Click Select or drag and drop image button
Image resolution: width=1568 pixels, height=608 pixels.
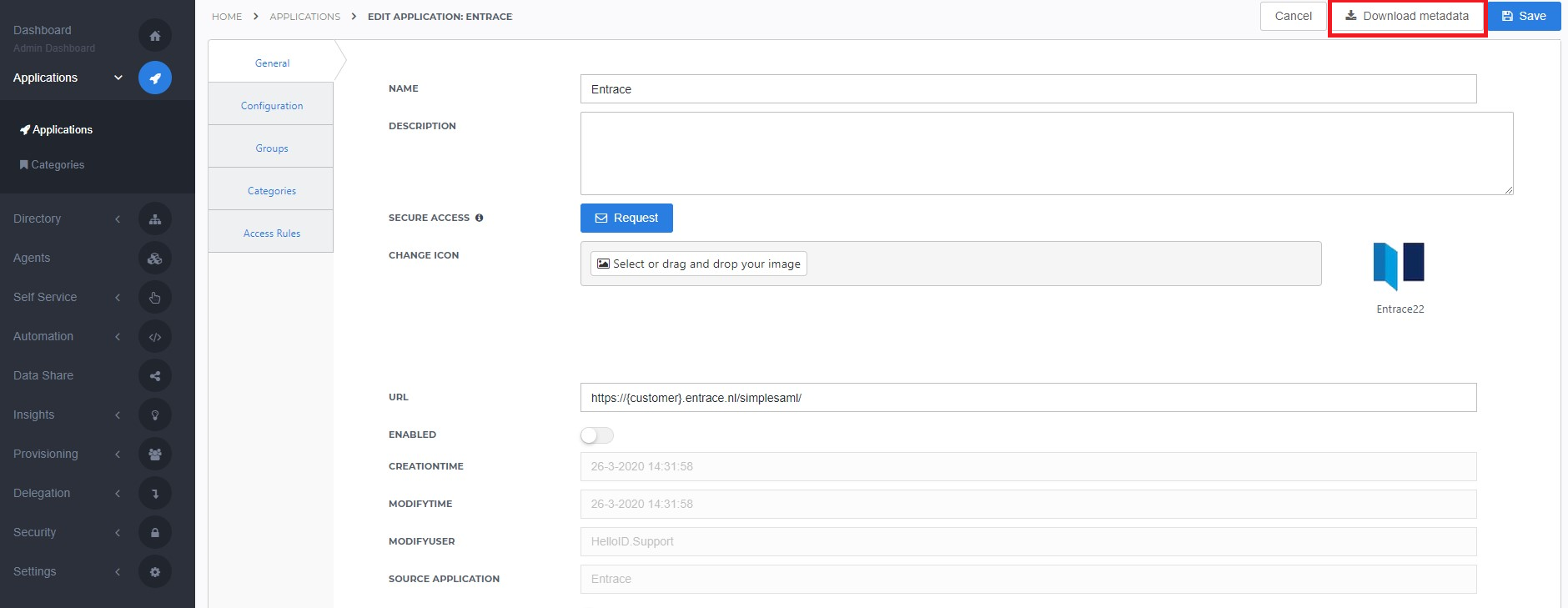[x=698, y=264]
